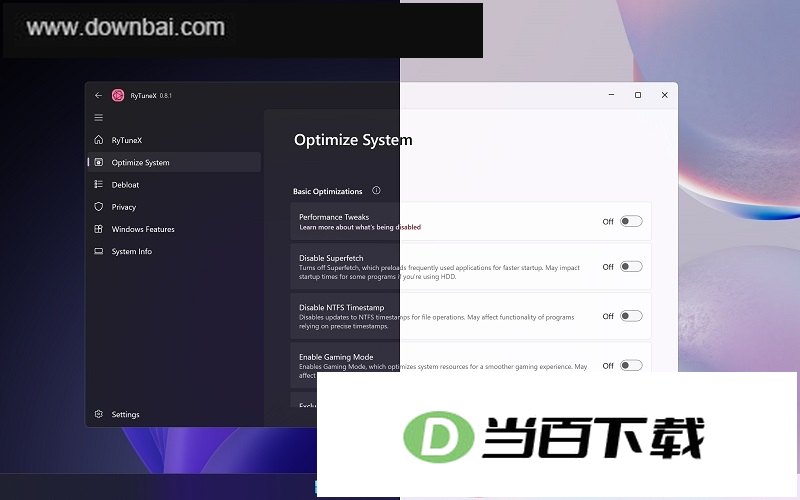The width and height of the screenshot is (800, 500).
Task: Click the System Info laptop icon
Action: (x=98, y=251)
